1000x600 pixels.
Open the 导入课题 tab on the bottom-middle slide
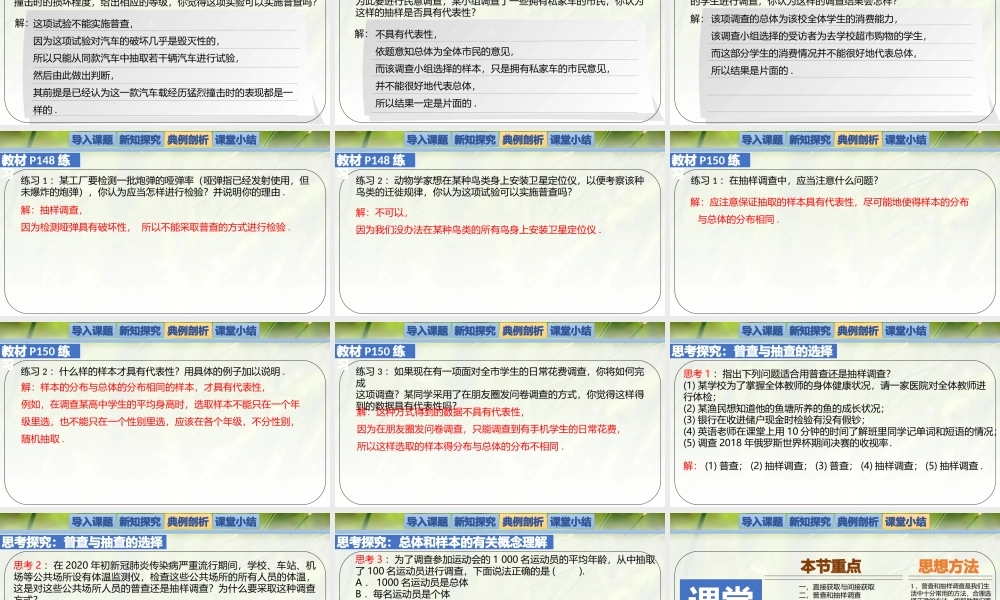tap(428, 521)
